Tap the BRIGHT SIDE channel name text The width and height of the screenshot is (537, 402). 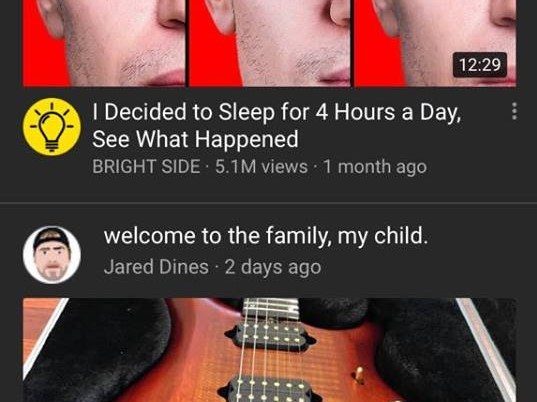[x=146, y=167]
